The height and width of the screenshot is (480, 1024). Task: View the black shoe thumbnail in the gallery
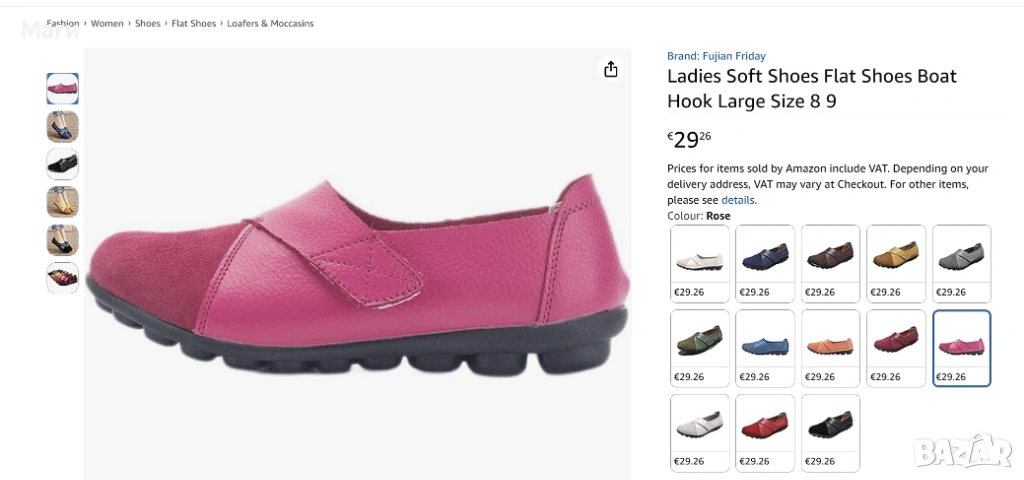pos(62,164)
